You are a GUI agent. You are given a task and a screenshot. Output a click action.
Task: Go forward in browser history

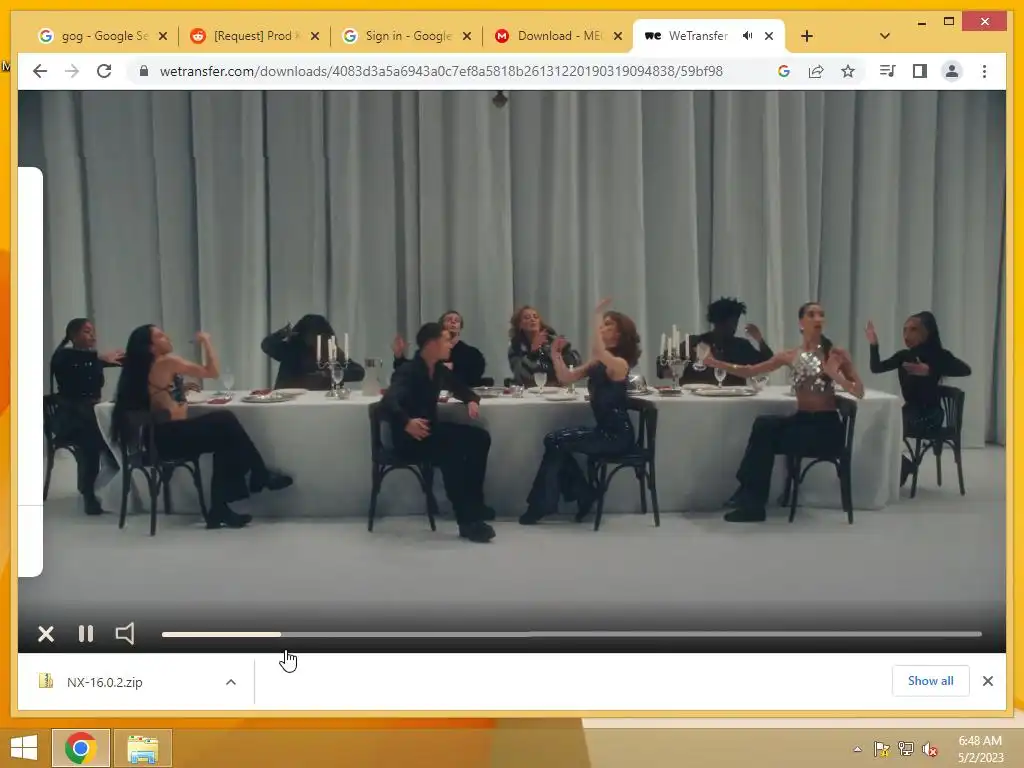72,71
